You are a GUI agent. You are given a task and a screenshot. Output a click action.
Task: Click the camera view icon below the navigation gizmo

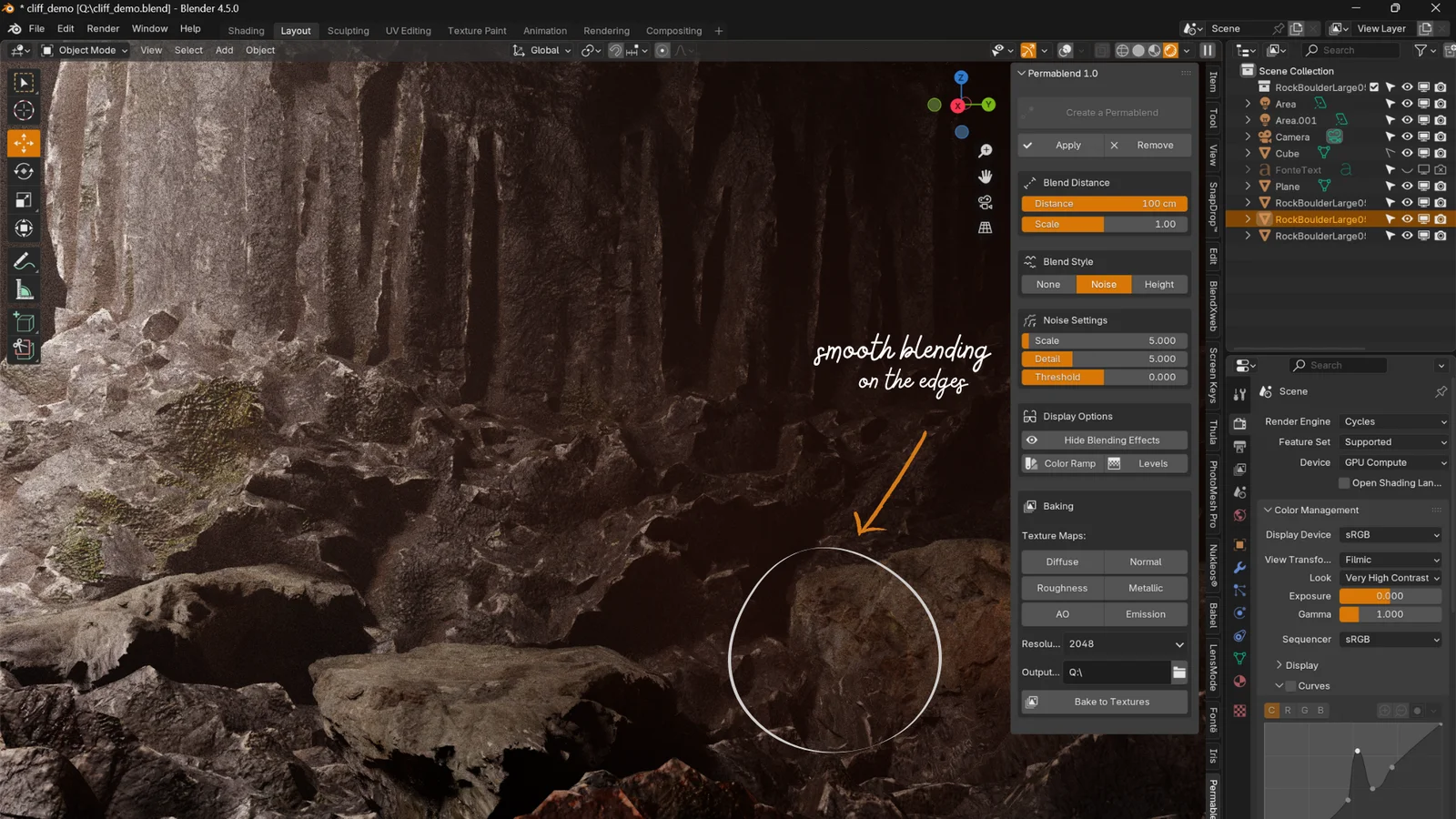coord(986,202)
